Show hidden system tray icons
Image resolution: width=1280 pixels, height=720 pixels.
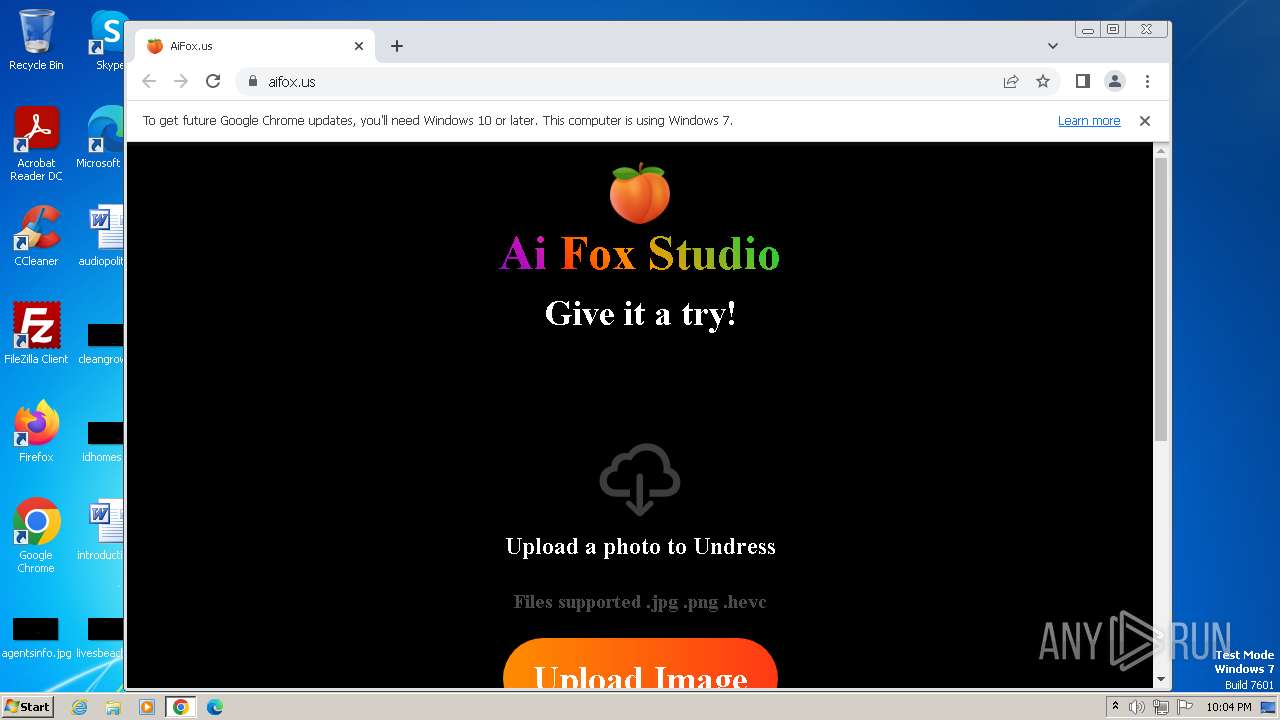[x=1116, y=707]
